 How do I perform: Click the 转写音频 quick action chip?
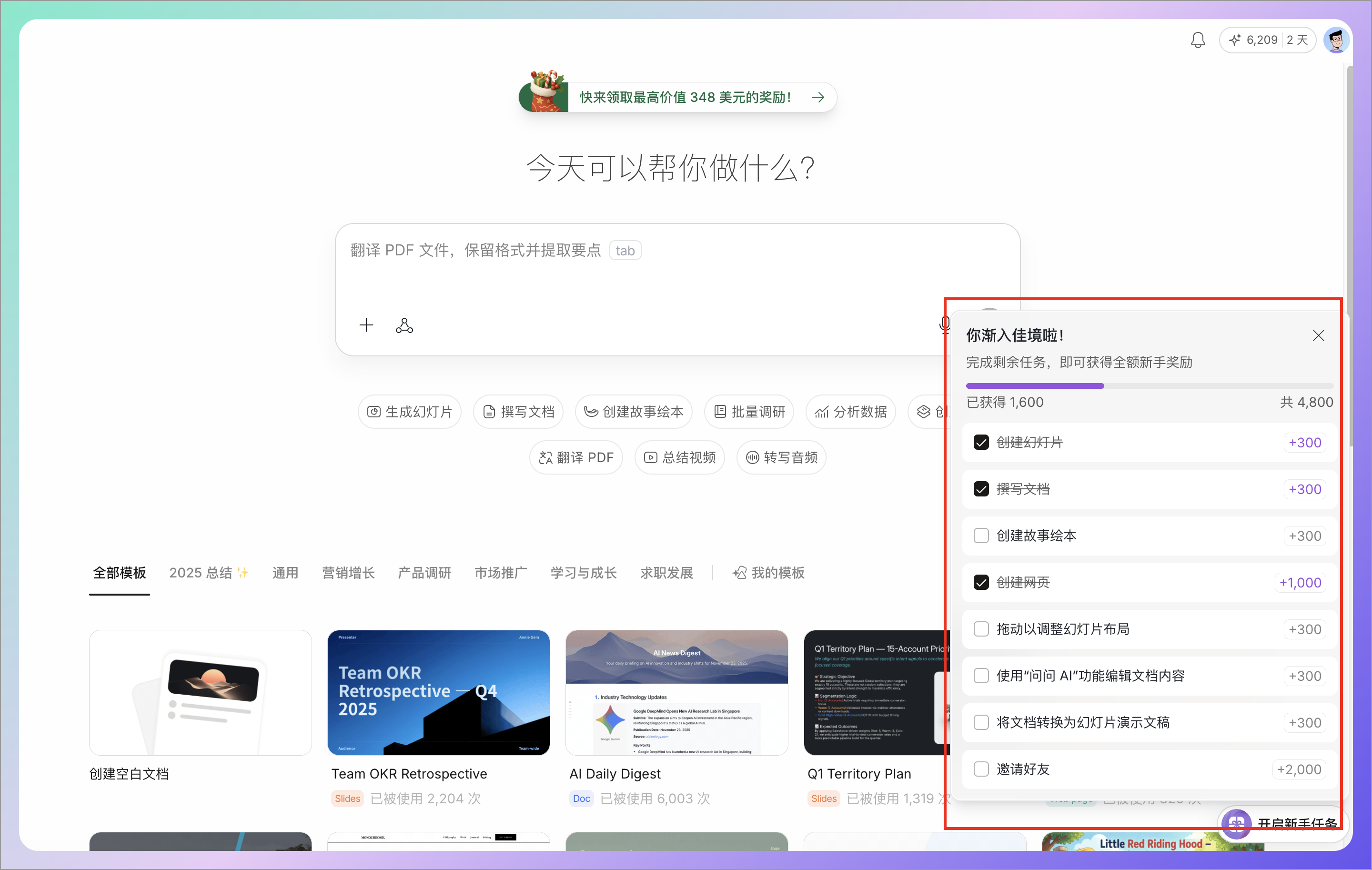pyautogui.click(x=781, y=457)
